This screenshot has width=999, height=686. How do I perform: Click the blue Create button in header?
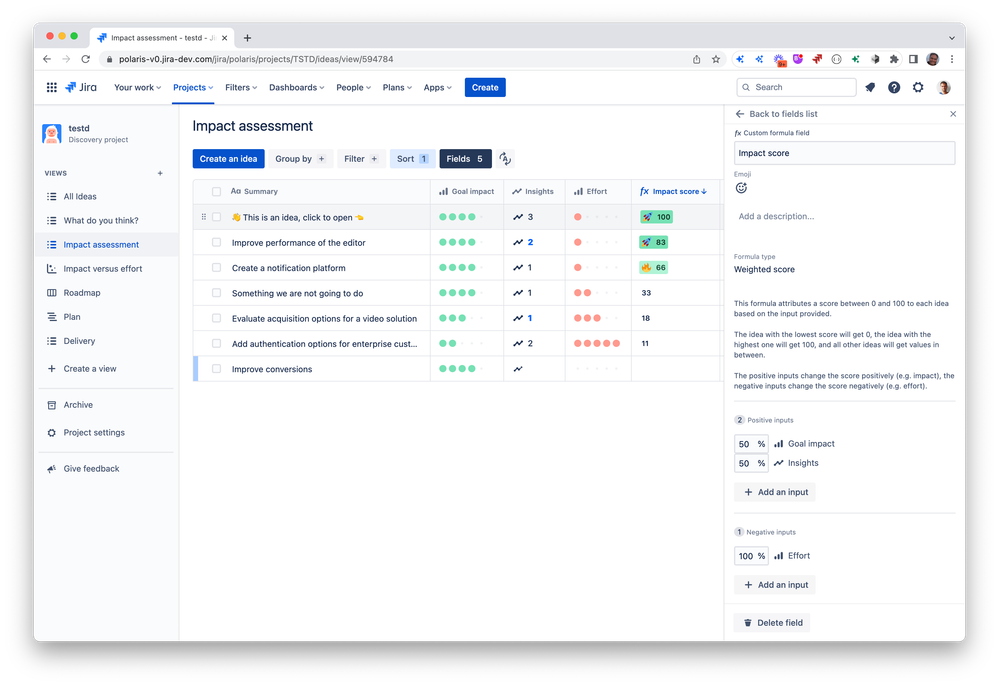(x=485, y=87)
